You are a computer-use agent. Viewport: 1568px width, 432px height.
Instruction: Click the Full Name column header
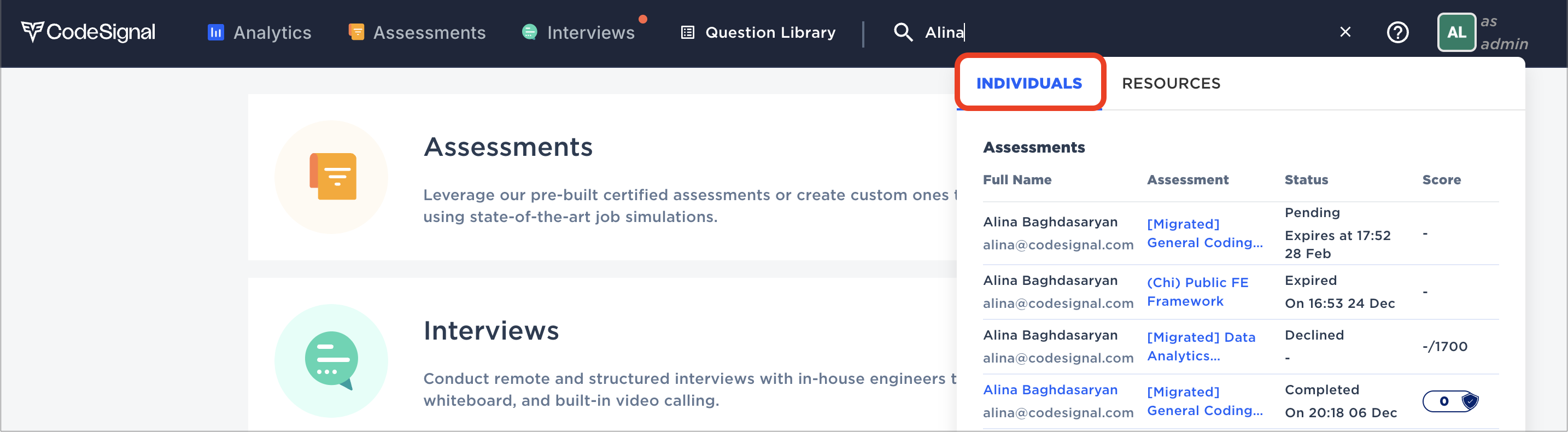[x=1017, y=179]
